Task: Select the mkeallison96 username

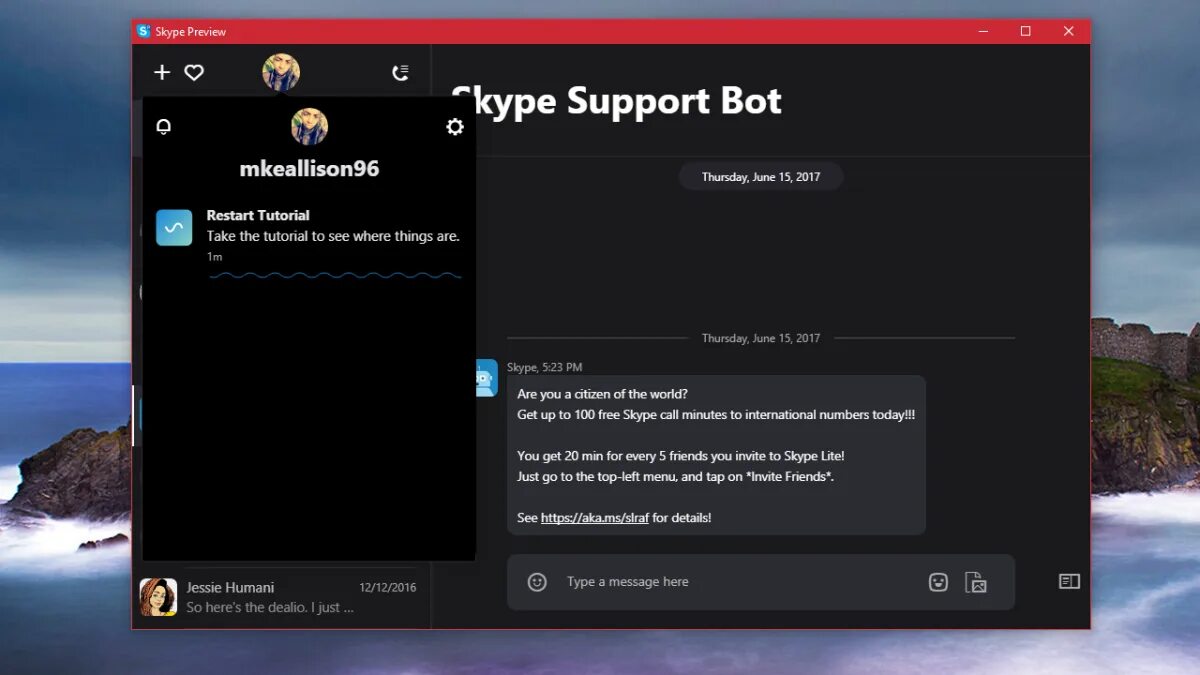Action: [x=310, y=169]
